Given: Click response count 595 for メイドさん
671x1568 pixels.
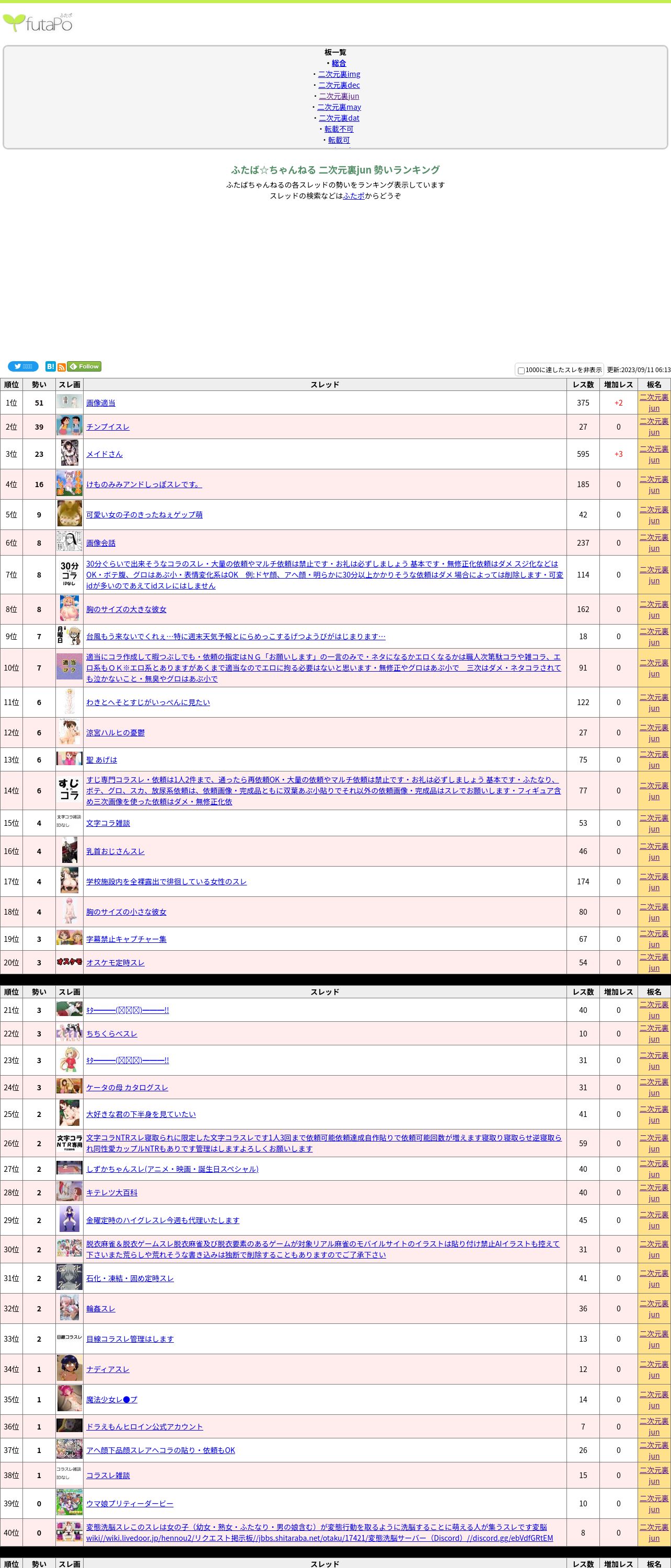Looking at the screenshot, I should pyautogui.click(x=583, y=454).
